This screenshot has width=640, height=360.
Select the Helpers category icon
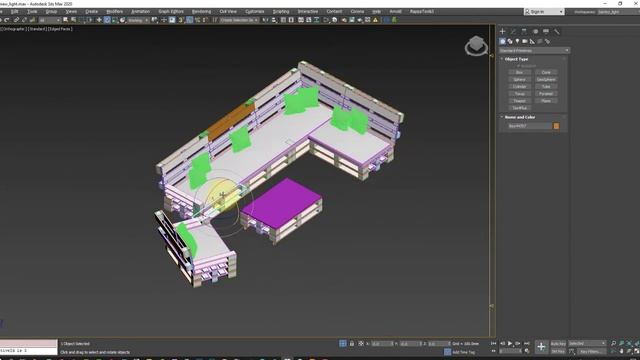532,41
